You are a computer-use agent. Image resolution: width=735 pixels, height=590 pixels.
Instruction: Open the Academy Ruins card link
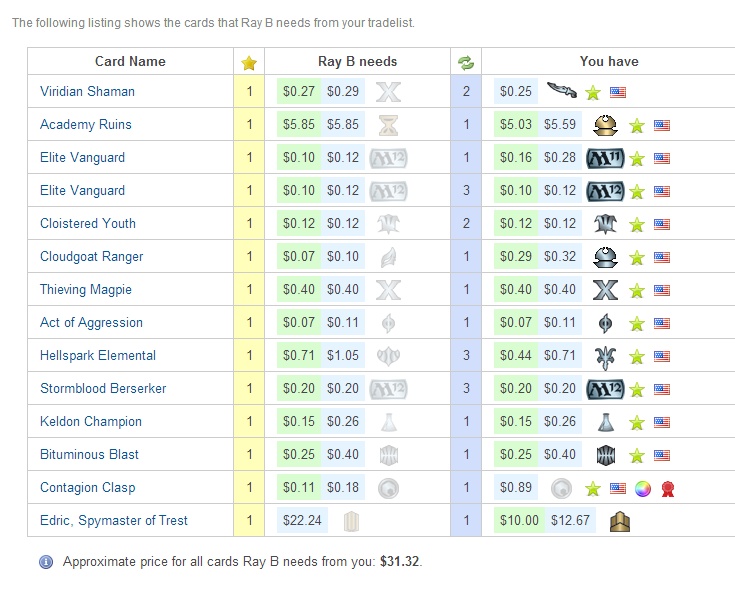pyautogui.click(x=86, y=124)
